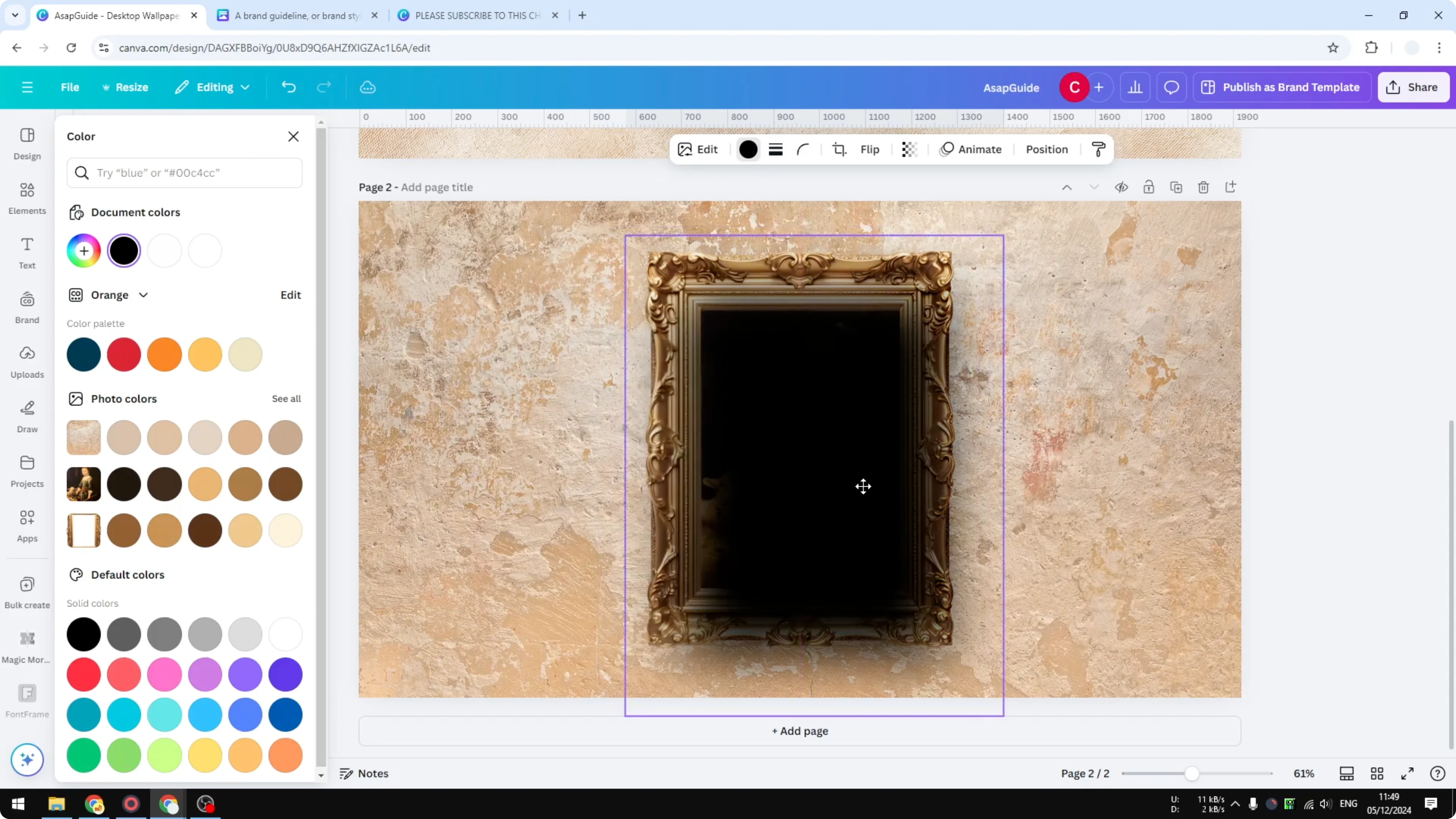
Task: Open the File menu
Action: click(x=70, y=87)
